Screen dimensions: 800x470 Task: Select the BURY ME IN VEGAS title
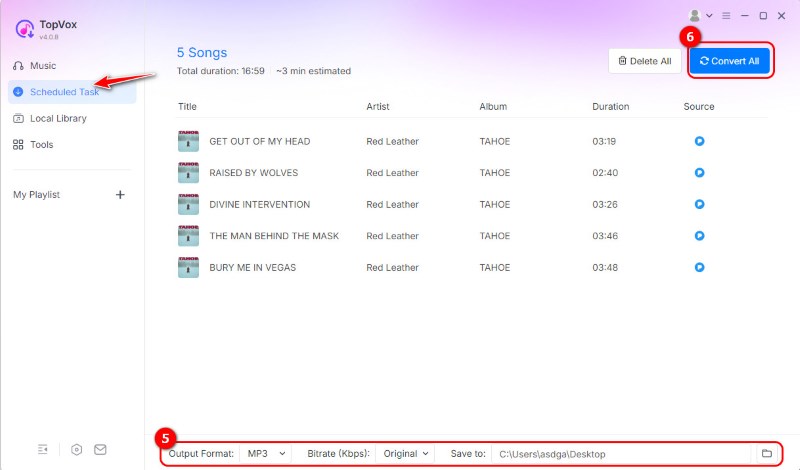pyautogui.click(x=253, y=268)
